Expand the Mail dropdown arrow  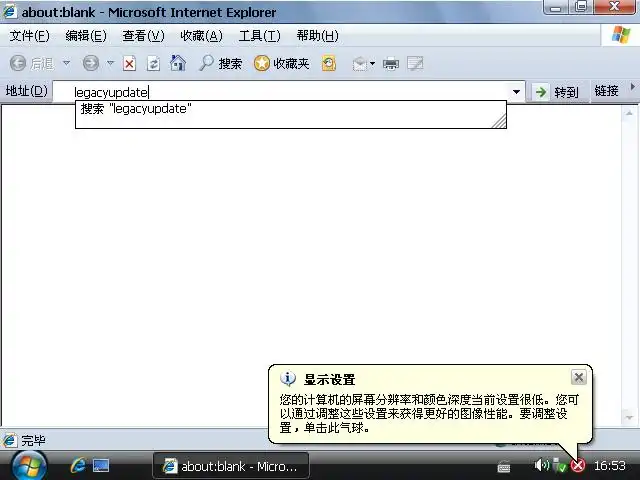click(372, 64)
